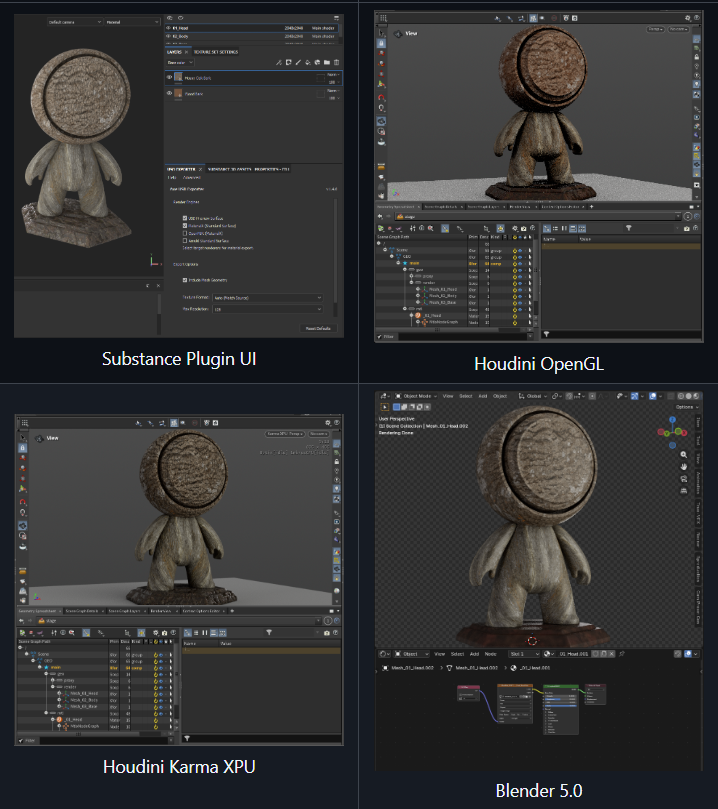The height and width of the screenshot is (809, 718).
Task: Open Karma XPU renderer dropdown in Houdini Karma viewport
Action: (x=285, y=434)
